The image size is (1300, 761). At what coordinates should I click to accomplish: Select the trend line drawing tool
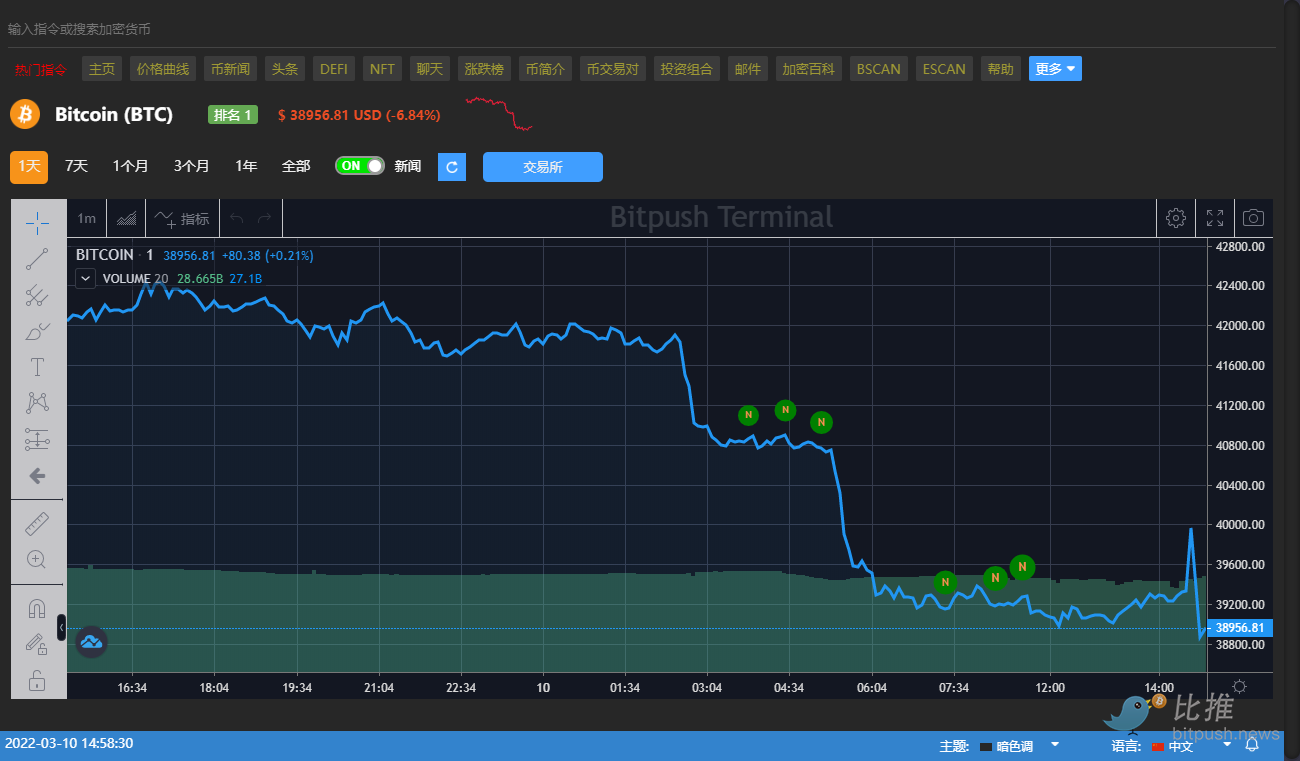point(37,259)
